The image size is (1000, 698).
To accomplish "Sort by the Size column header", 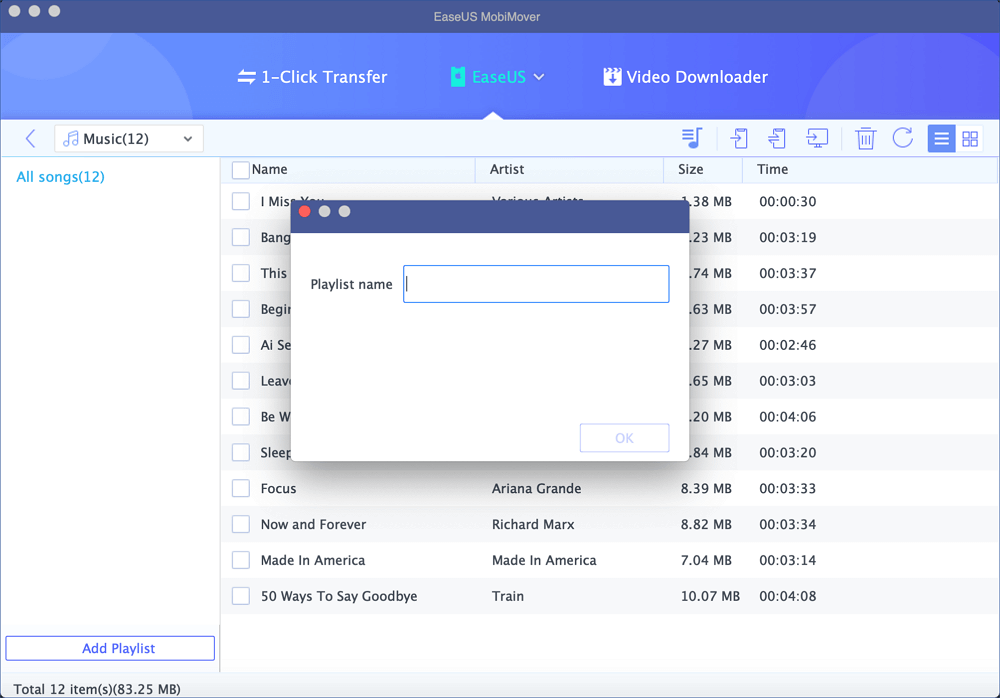I will click(x=691, y=170).
